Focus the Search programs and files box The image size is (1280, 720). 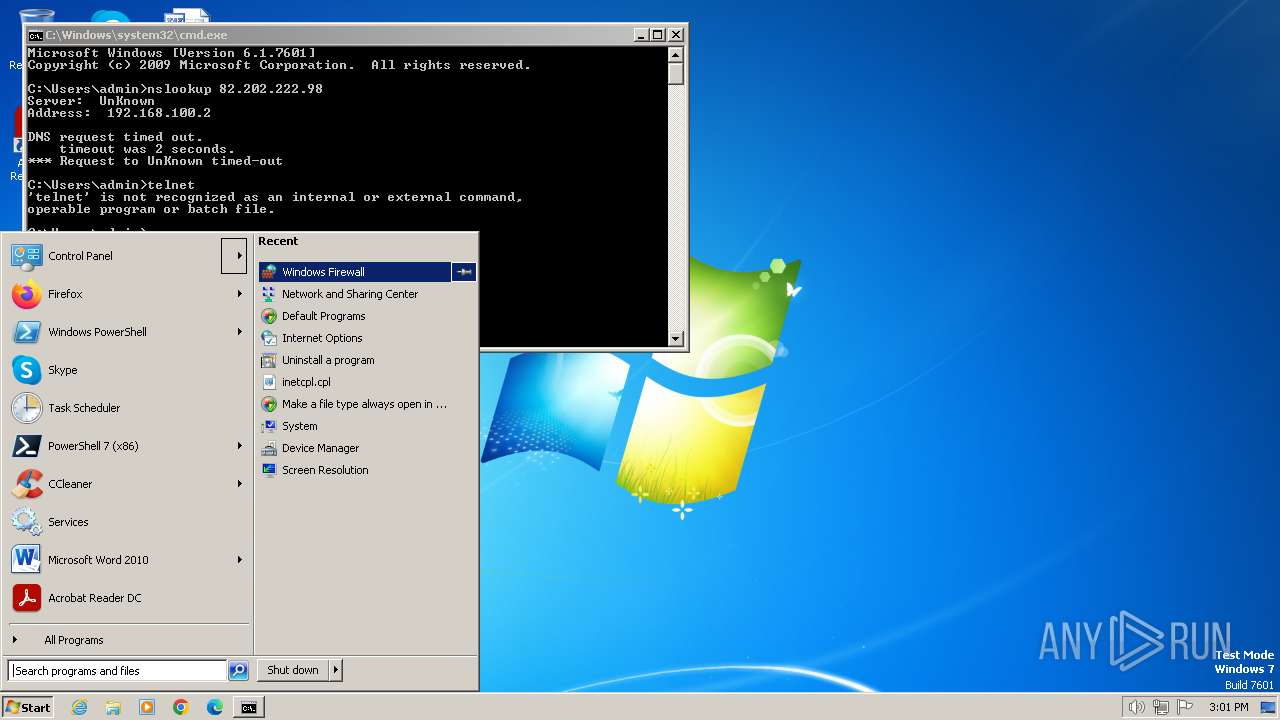[x=117, y=671]
